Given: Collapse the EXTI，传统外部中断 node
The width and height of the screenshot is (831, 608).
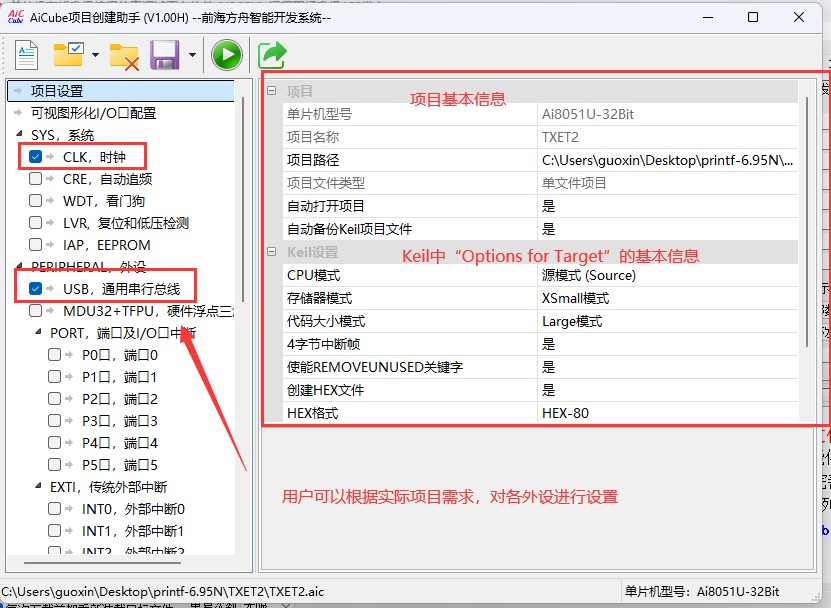Looking at the screenshot, I should tap(39, 486).
